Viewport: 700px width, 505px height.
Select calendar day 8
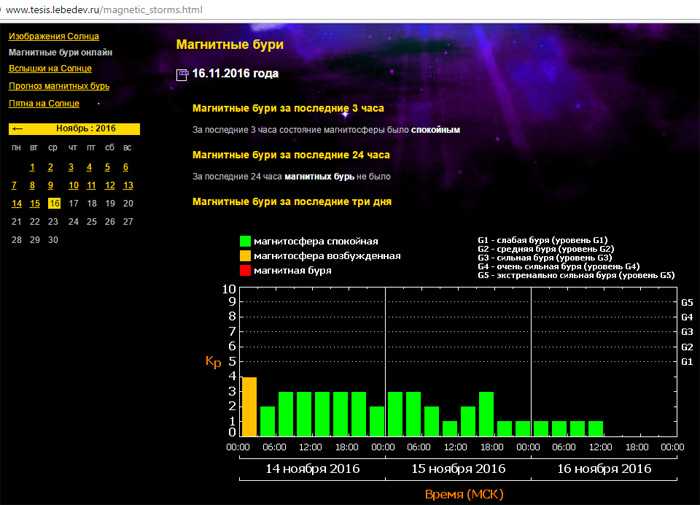point(32,185)
